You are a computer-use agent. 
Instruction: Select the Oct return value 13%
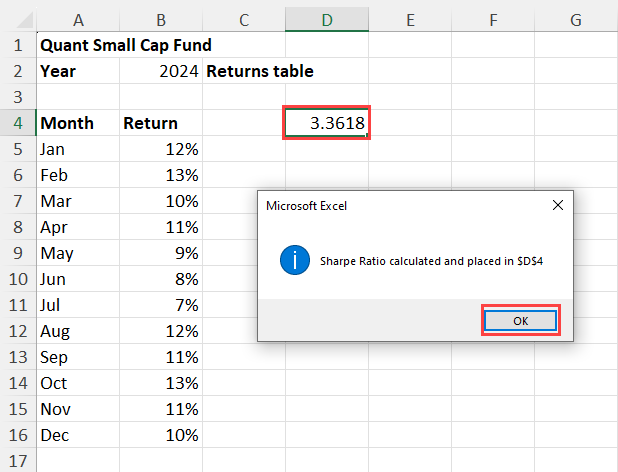[x=161, y=383]
